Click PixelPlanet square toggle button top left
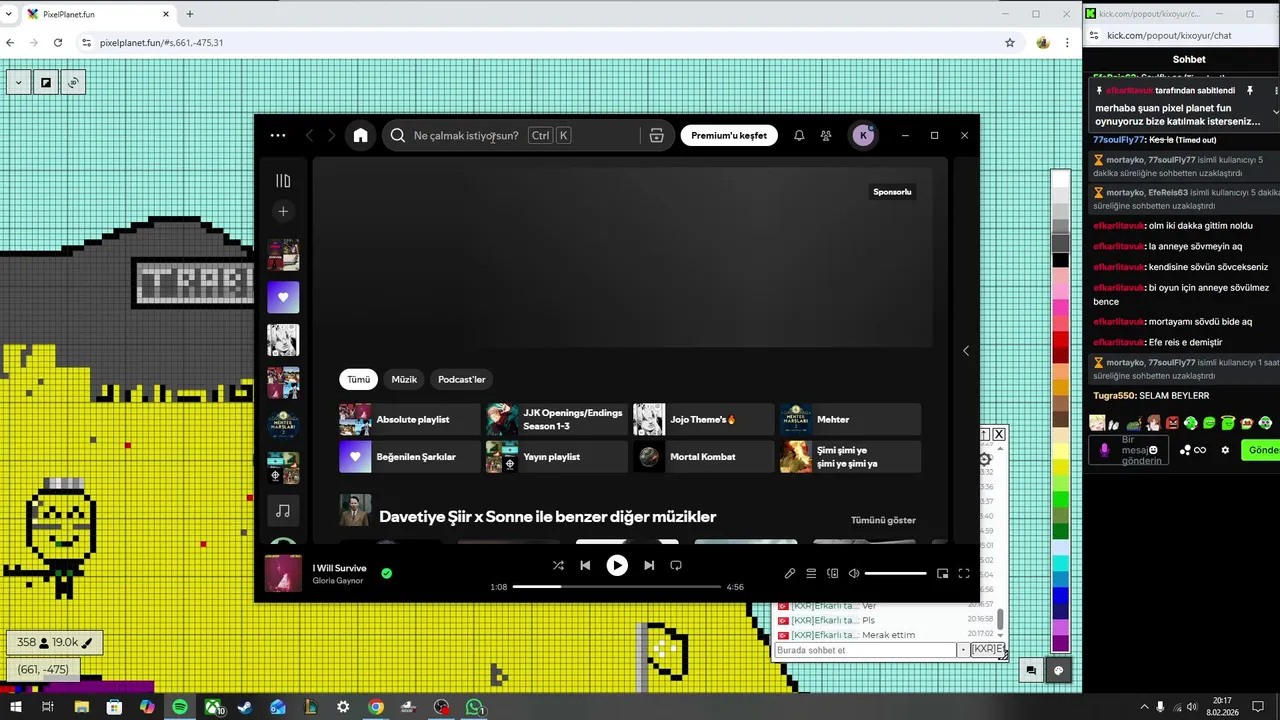 point(45,83)
